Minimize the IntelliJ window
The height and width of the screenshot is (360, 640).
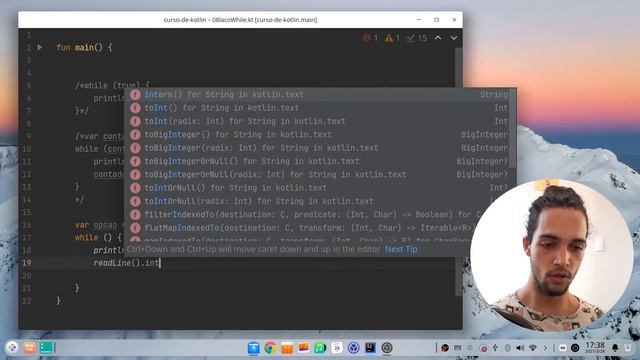pyautogui.click(x=419, y=20)
